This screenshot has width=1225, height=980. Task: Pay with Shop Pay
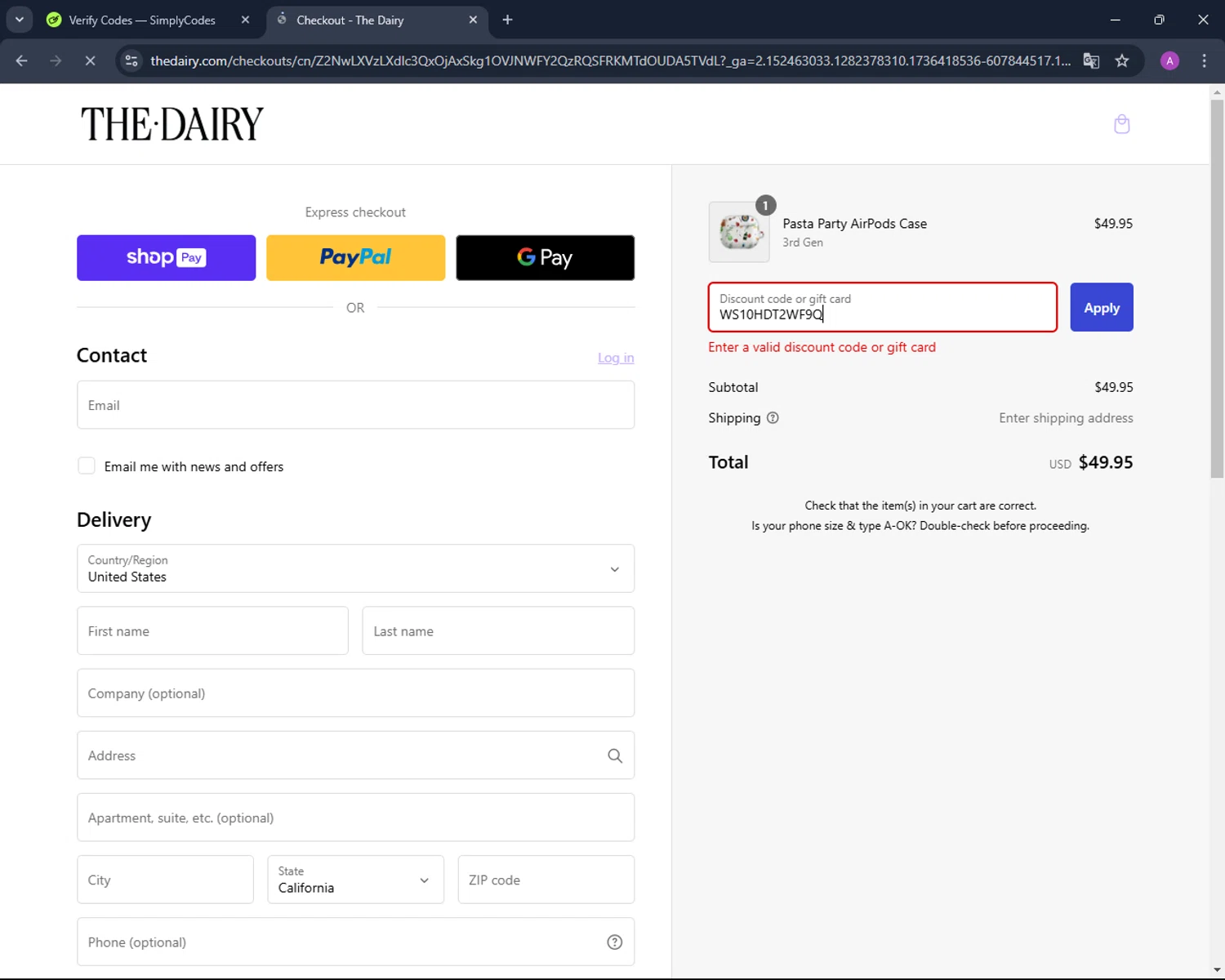[166, 258]
